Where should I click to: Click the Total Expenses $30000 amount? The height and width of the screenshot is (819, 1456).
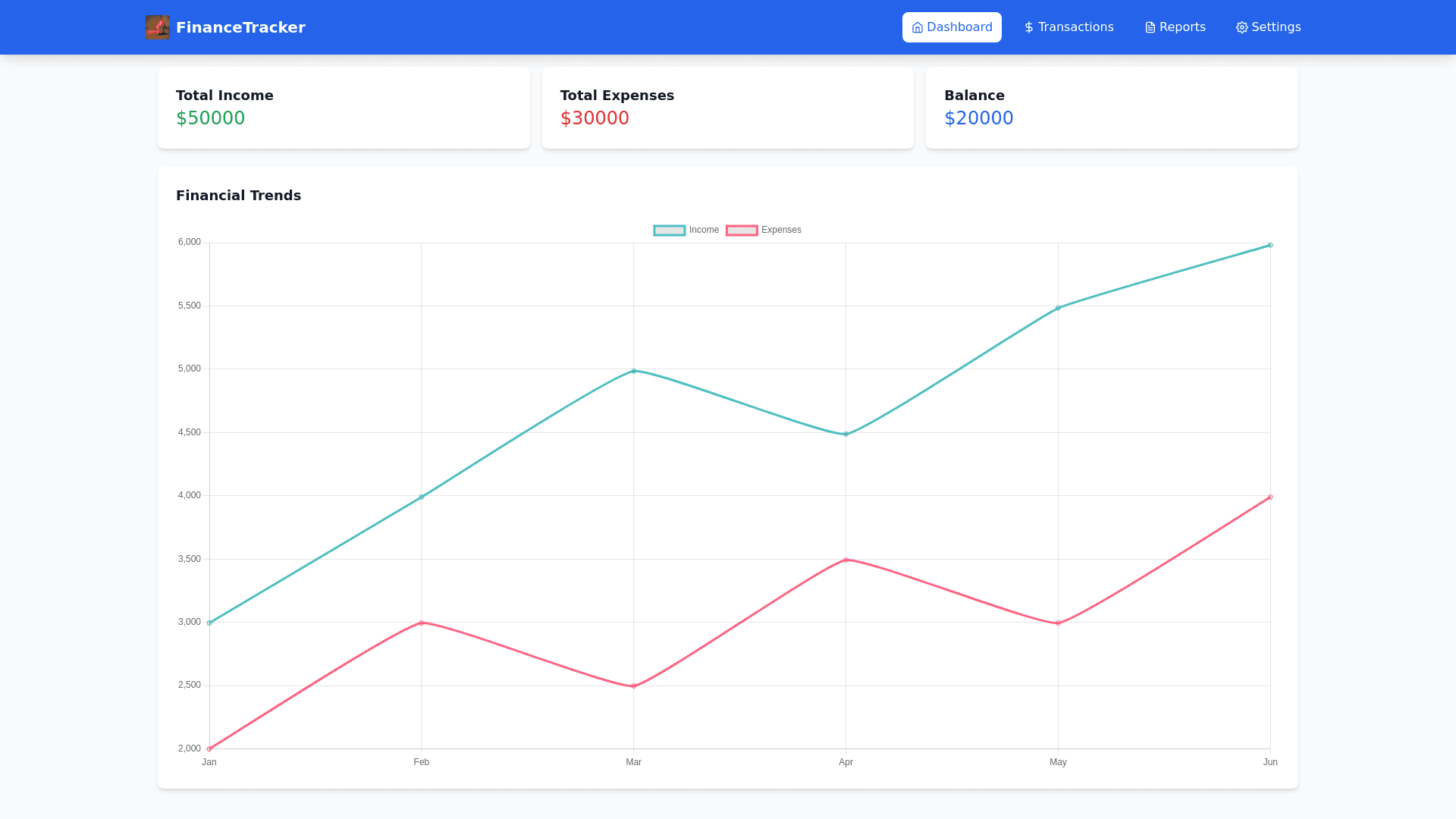(x=595, y=118)
